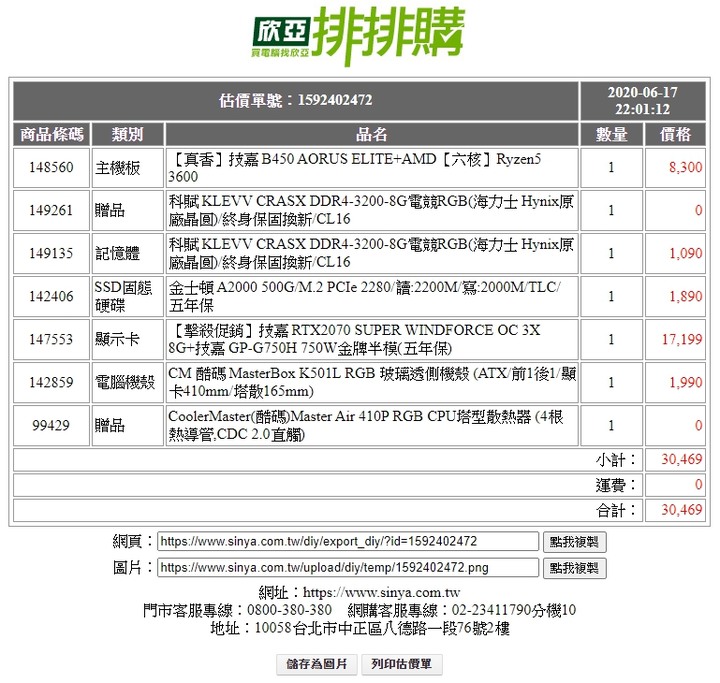The height and width of the screenshot is (683, 720).
Task: Select the 圖片 PNG URL field
Action: click(348, 568)
